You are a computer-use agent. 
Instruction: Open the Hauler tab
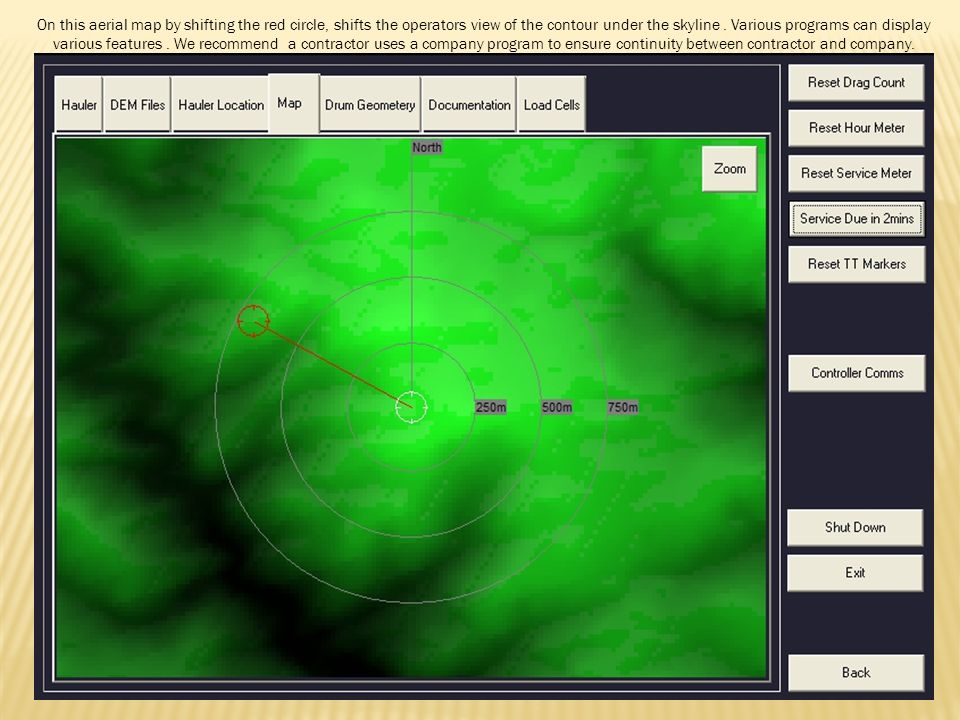pos(78,104)
